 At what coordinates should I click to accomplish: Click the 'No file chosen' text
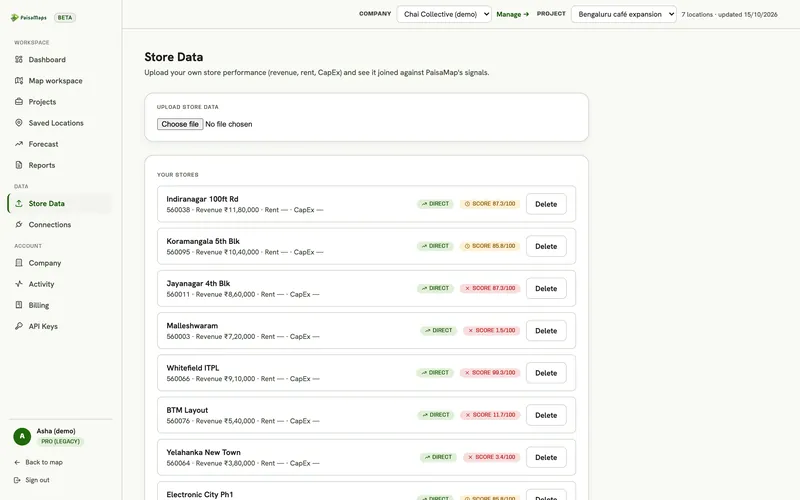point(229,124)
